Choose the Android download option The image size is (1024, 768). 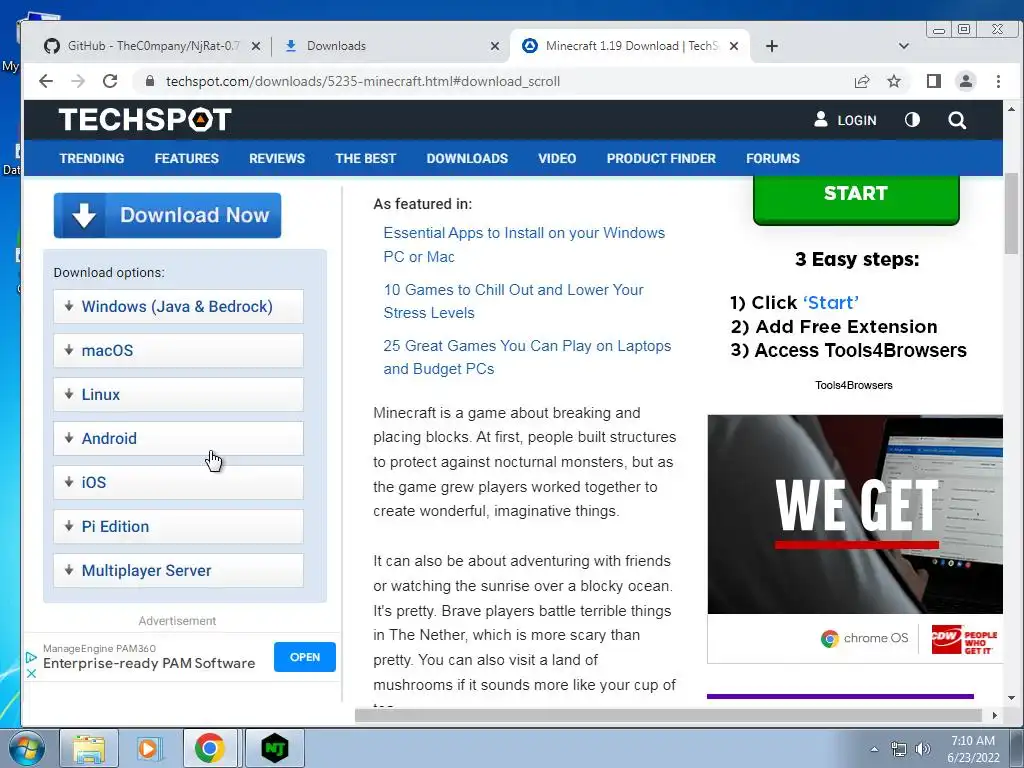pyautogui.click(x=178, y=438)
